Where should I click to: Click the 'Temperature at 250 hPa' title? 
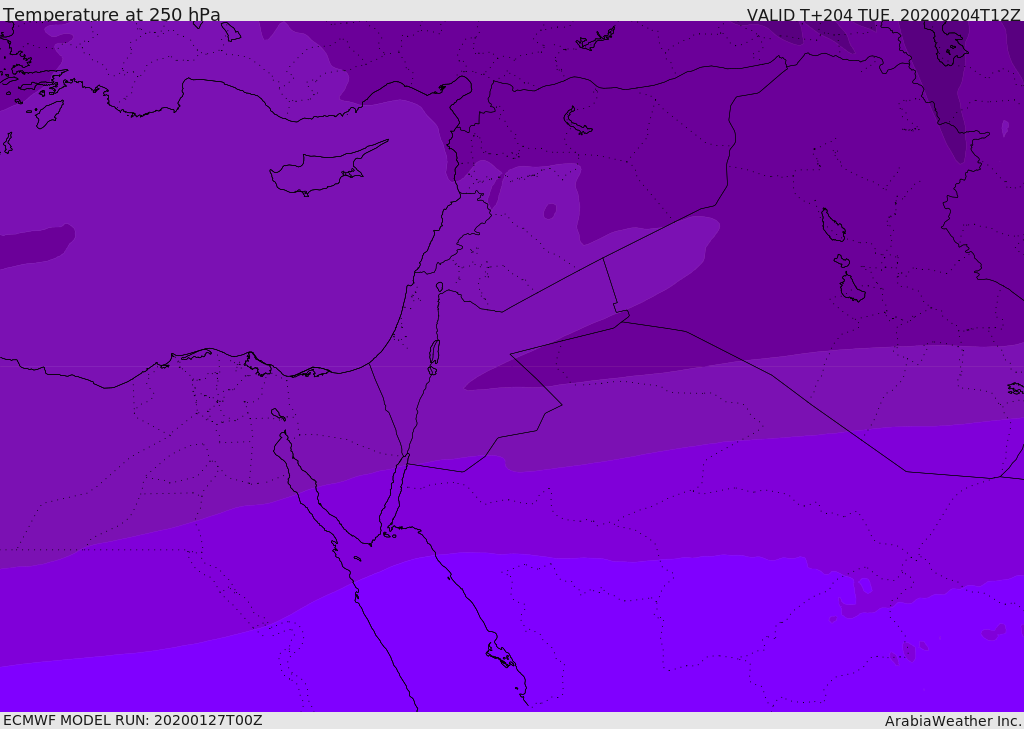112,14
